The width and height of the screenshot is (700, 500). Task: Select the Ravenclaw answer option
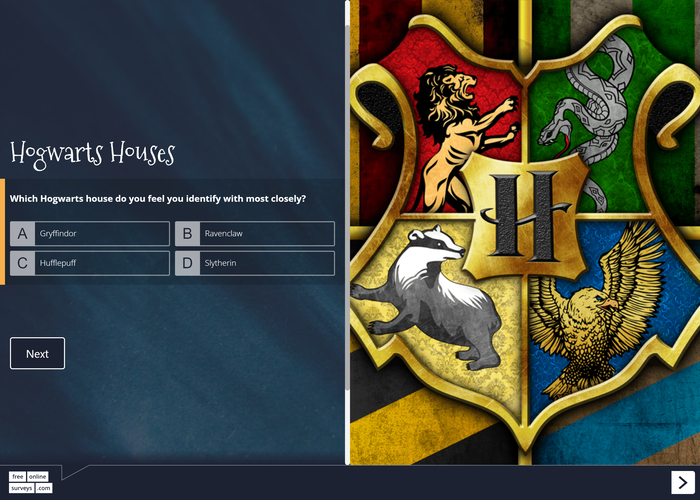click(255, 233)
